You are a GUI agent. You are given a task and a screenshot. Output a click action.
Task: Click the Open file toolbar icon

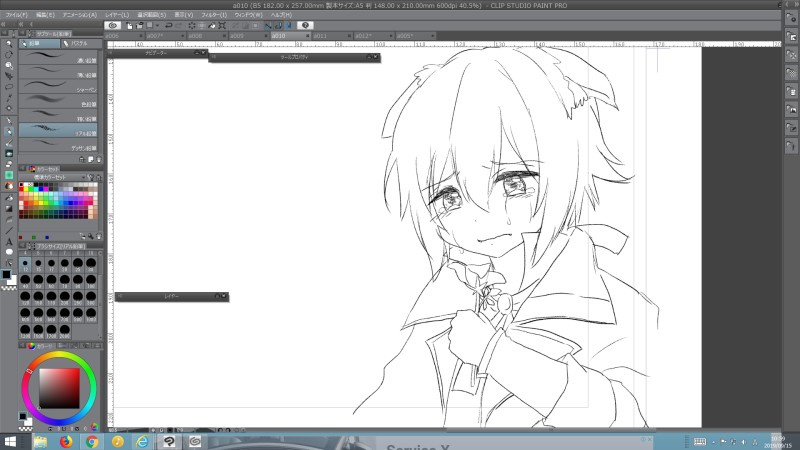pyautogui.click(x=139, y=25)
